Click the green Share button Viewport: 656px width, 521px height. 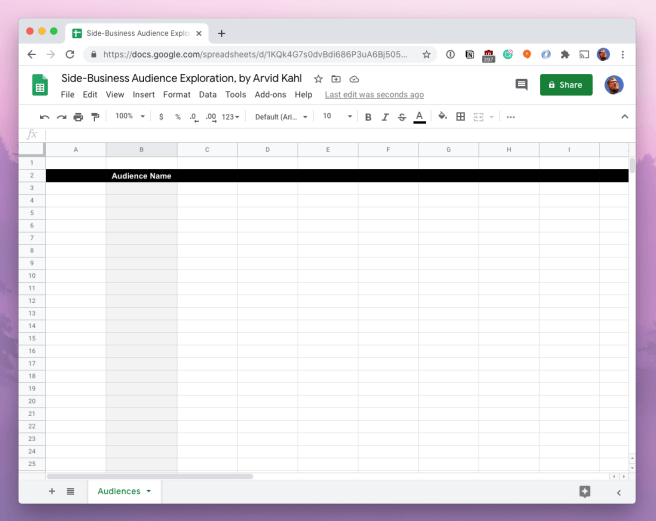point(566,85)
